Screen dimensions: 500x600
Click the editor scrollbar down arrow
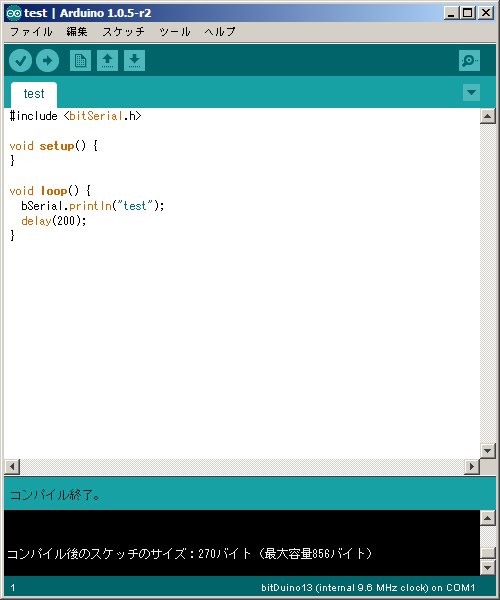488,451
